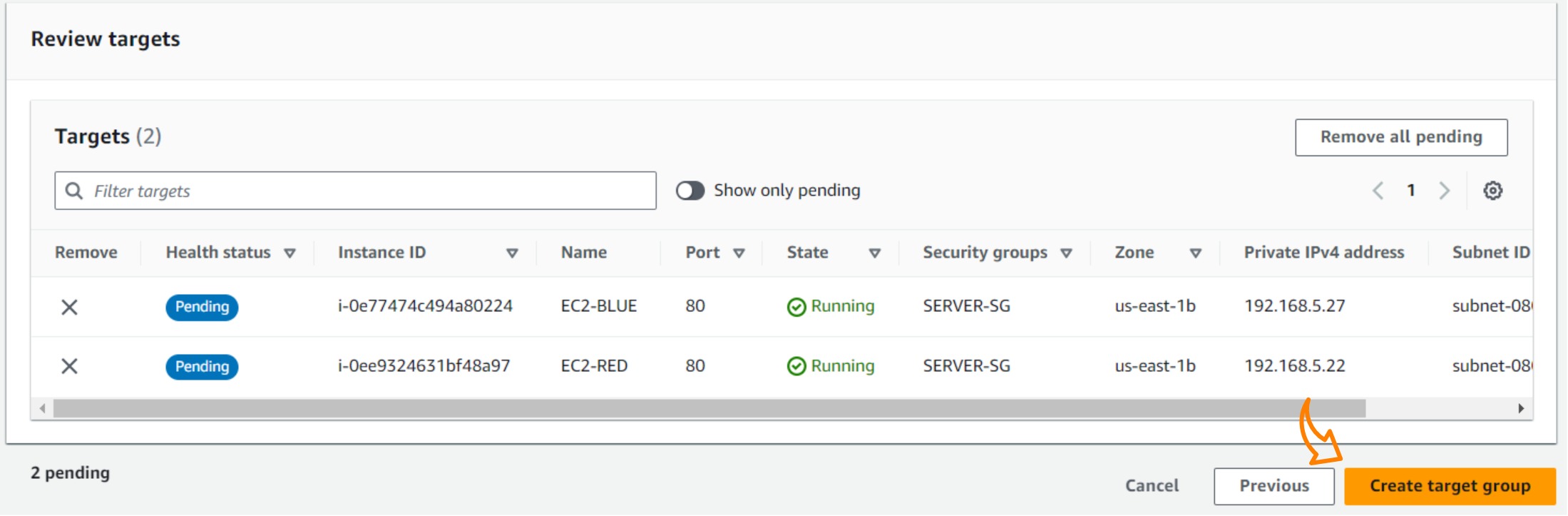Sort by Port column arrow
Screen dimensions: 1568x516
coord(739,253)
